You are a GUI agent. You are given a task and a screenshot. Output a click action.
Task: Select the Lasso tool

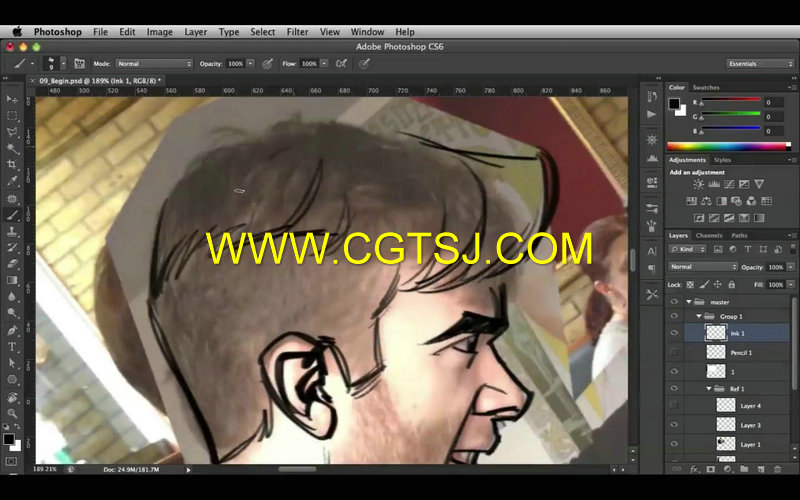coord(12,132)
